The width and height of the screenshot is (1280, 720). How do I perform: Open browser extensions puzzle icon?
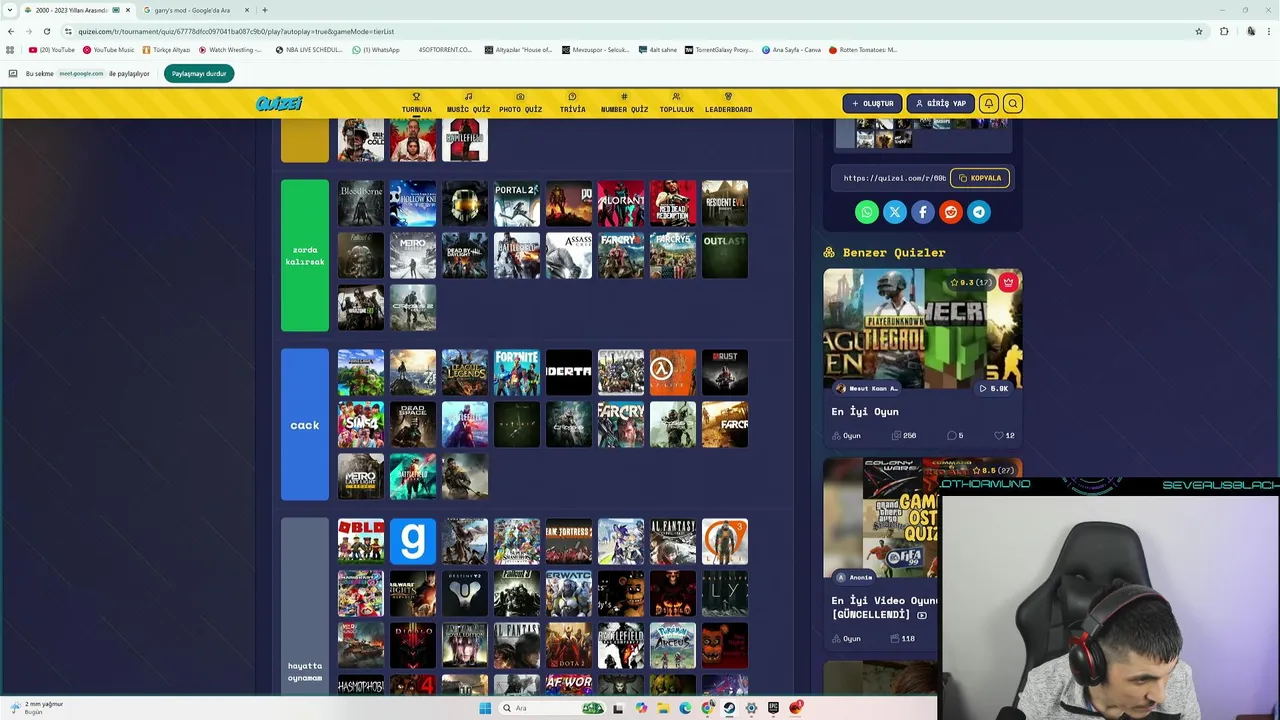pyautogui.click(x=1224, y=31)
